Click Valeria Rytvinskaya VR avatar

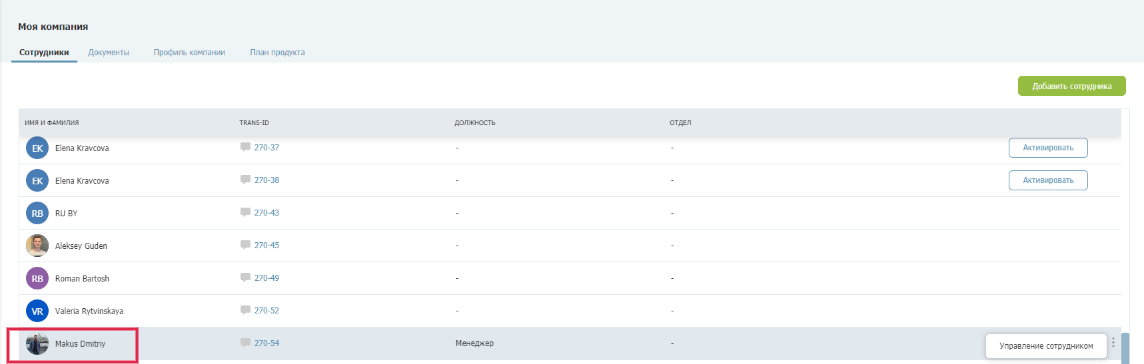pyautogui.click(x=37, y=311)
